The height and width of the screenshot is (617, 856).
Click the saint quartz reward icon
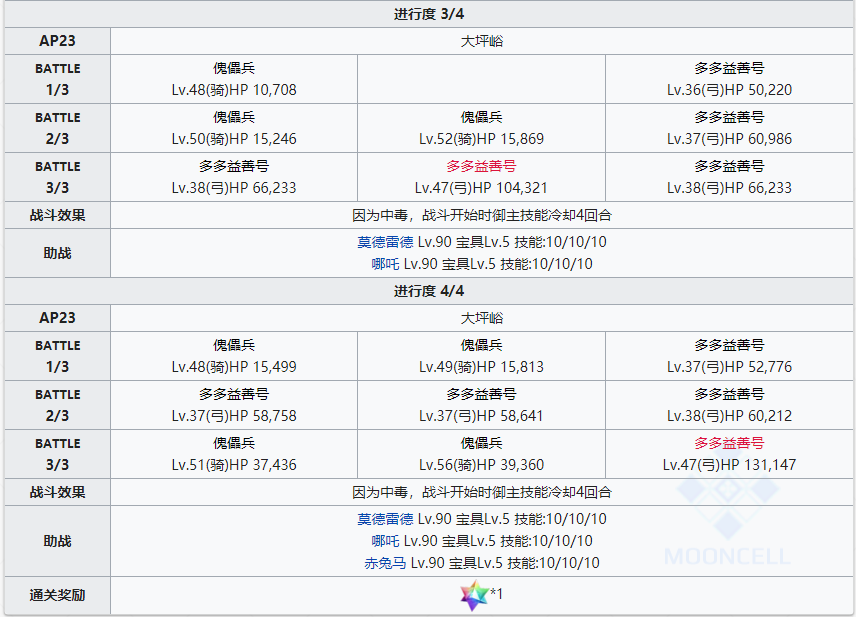[x=474, y=595]
